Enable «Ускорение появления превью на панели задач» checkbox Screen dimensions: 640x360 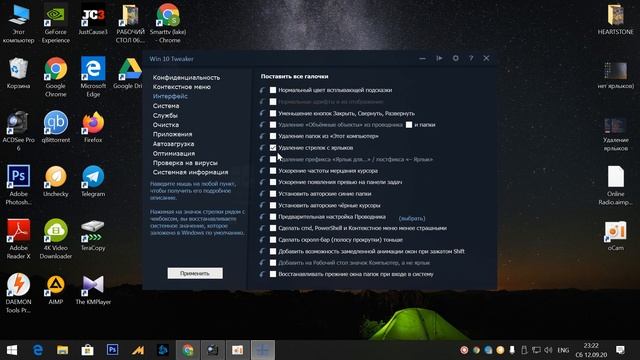(273, 182)
